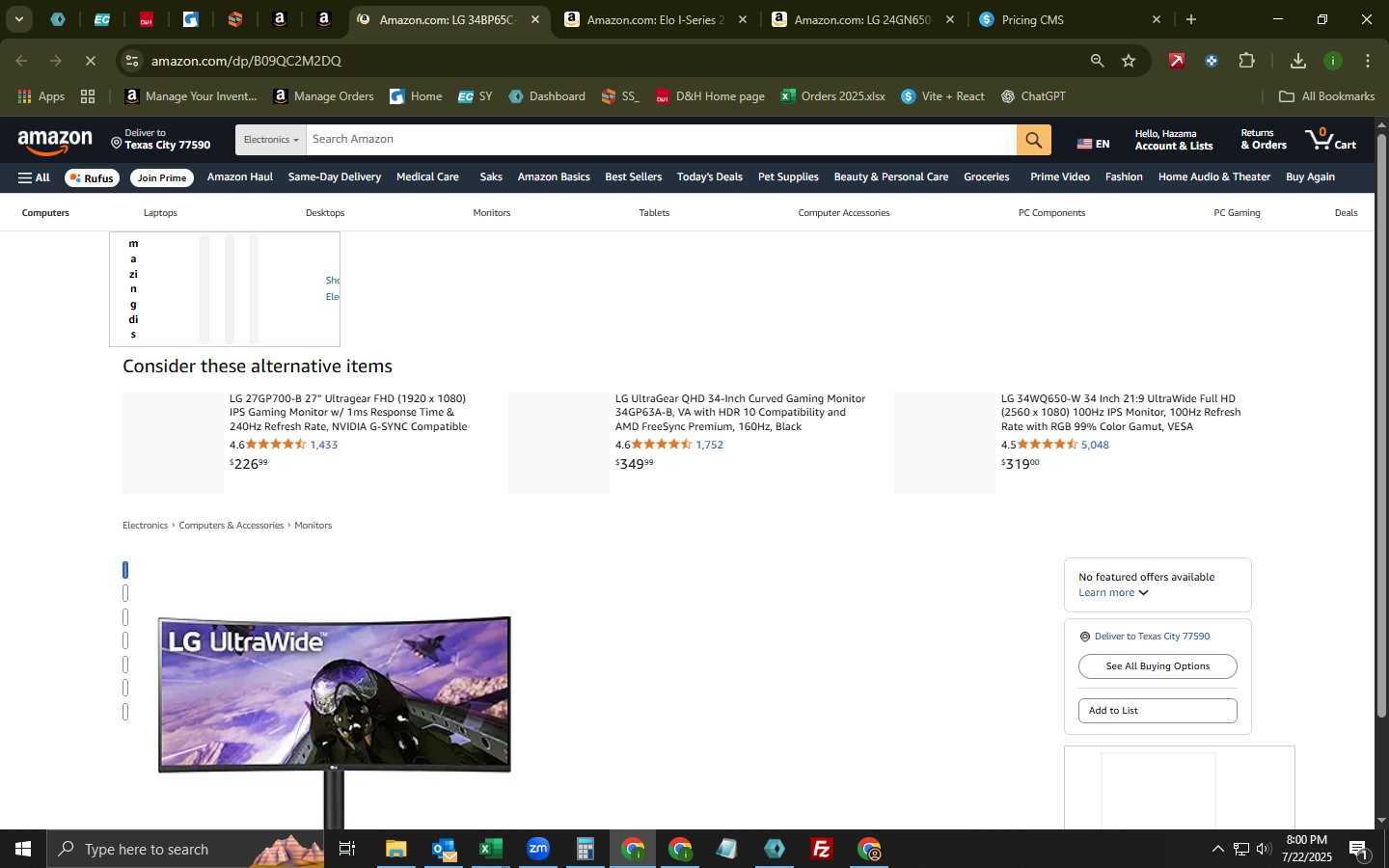This screenshot has width=1389, height=868.
Task: Click the Chrome profile avatar icon
Action: (1333, 61)
